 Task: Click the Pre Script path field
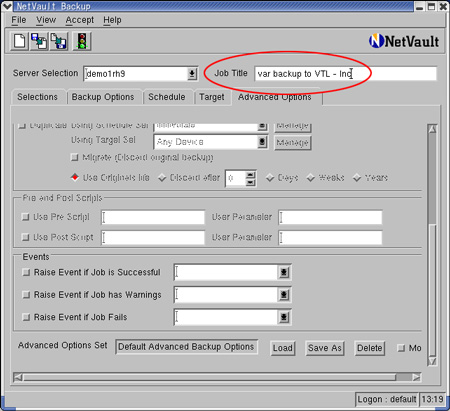[x=153, y=217]
